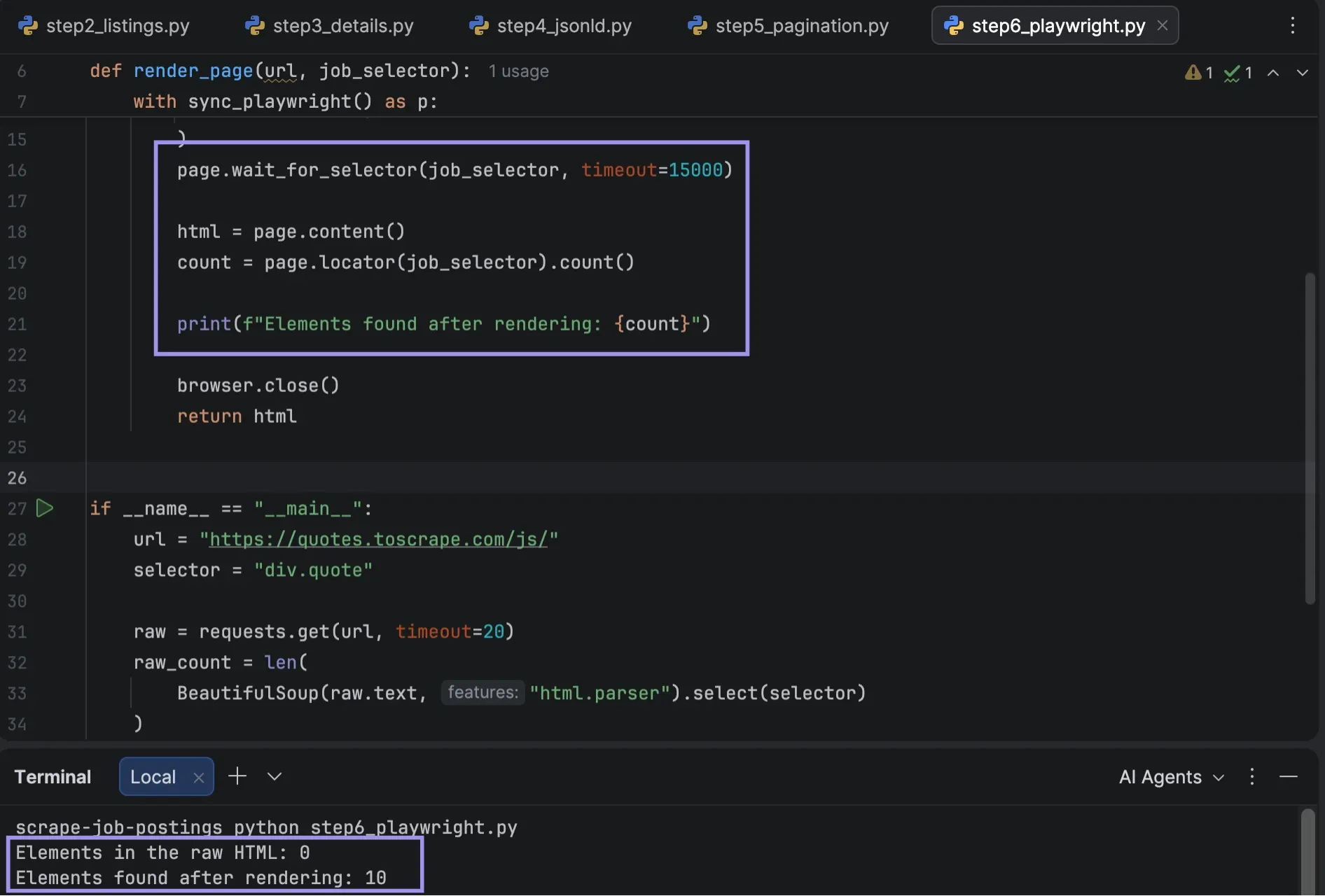Click on browser.close() line
The height and width of the screenshot is (896, 1325).
coord(258,385)
